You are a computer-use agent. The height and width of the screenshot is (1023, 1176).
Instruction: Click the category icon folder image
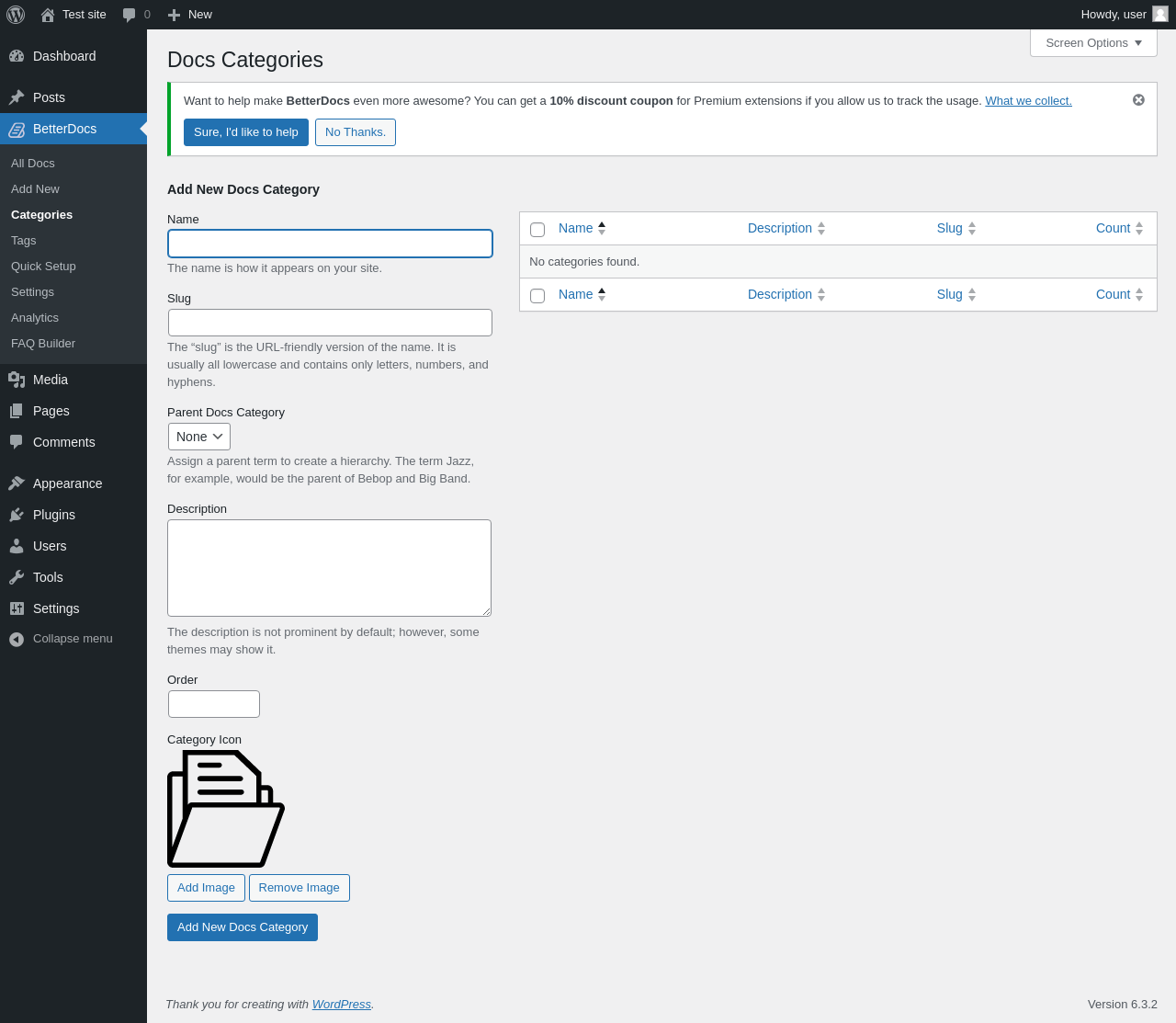coord(226,809)
